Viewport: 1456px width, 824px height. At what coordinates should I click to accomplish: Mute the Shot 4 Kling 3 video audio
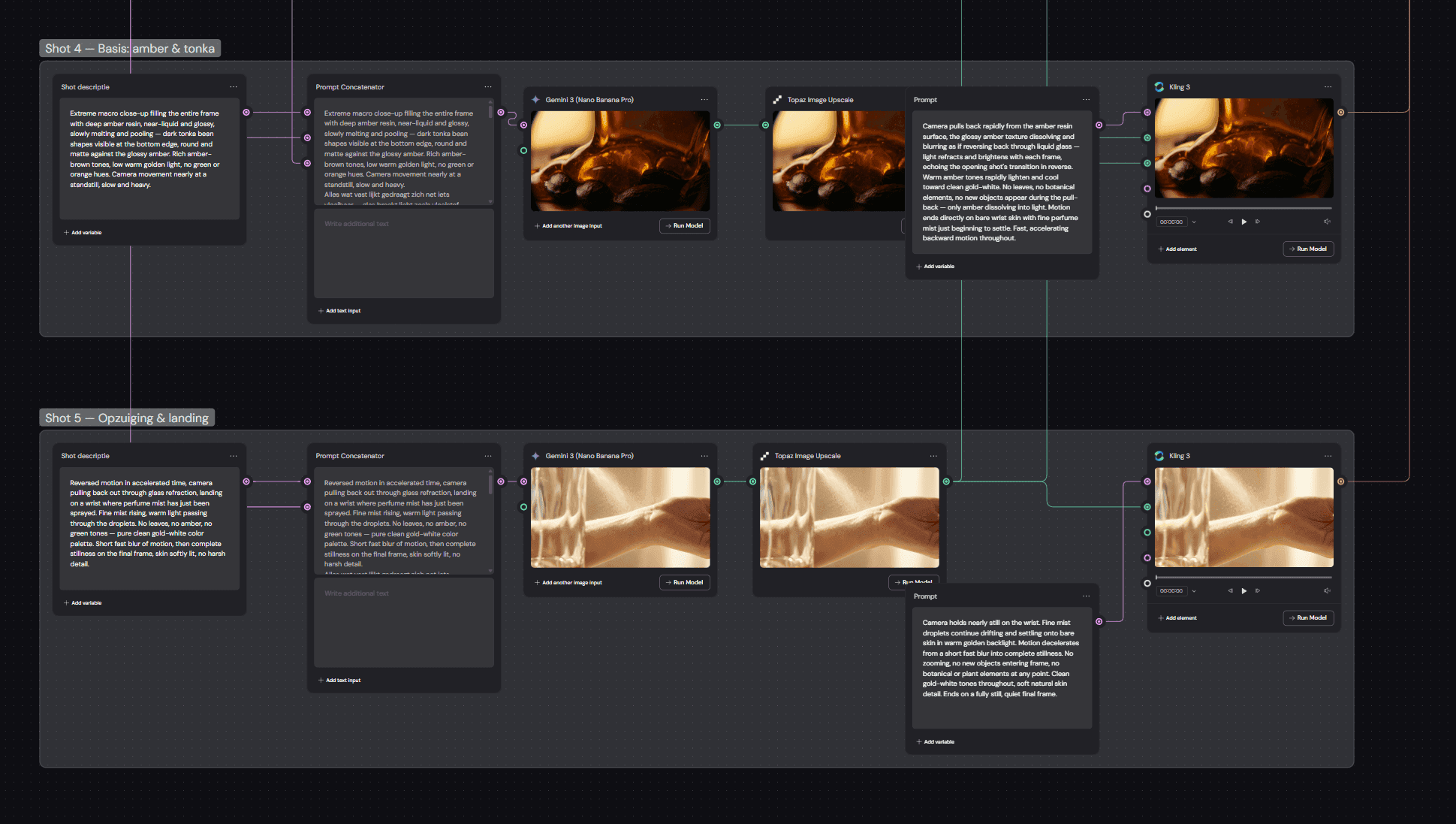point(1327,222)
